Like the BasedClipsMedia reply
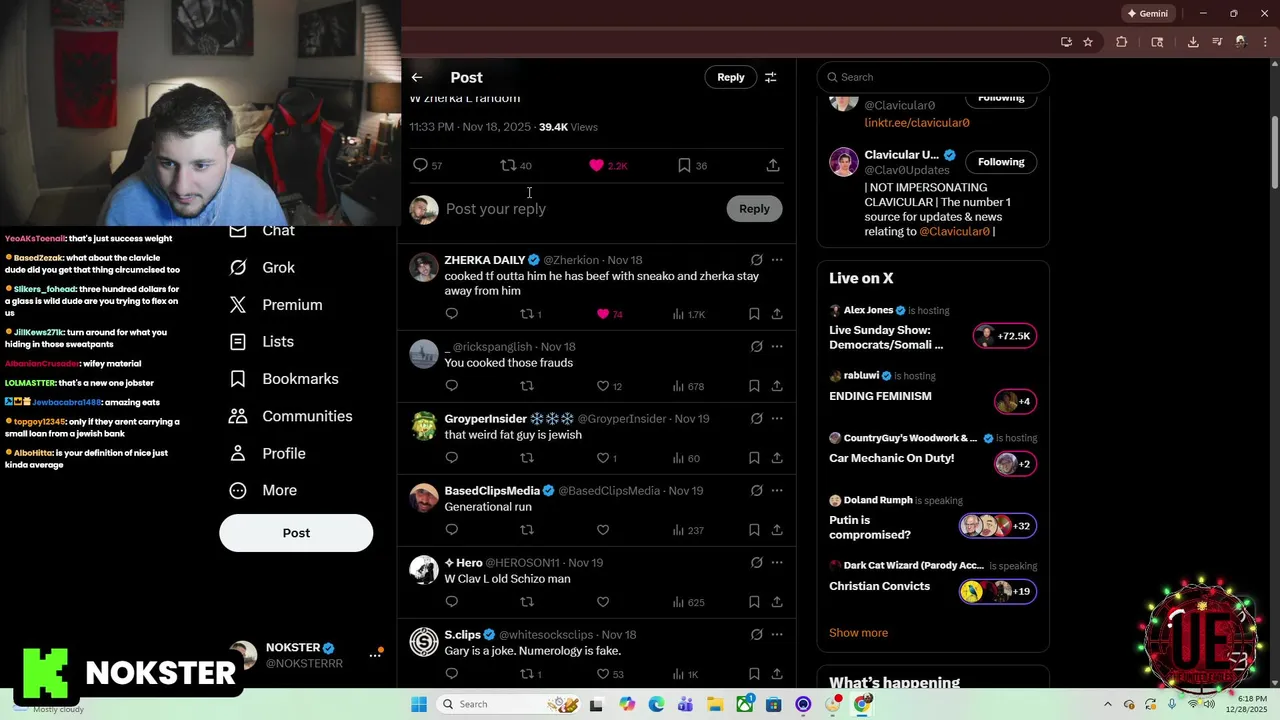Screen dimensions: 1280x720 603,530
